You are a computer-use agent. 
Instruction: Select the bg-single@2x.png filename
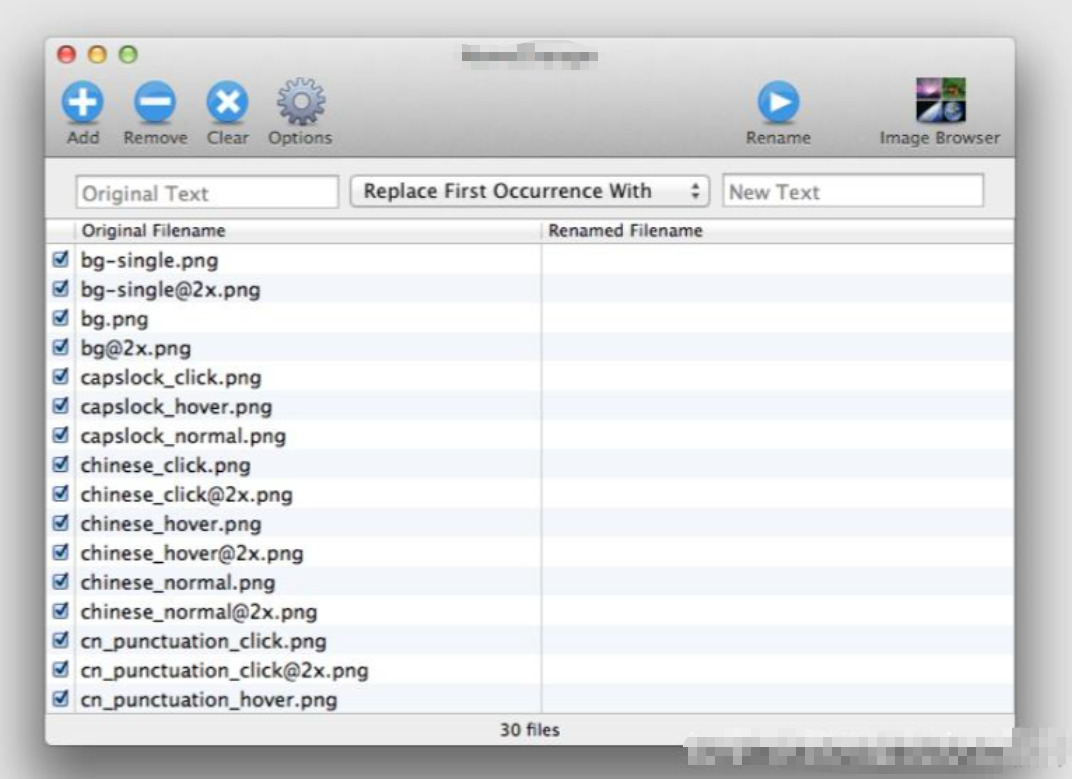tap(170, 290)
